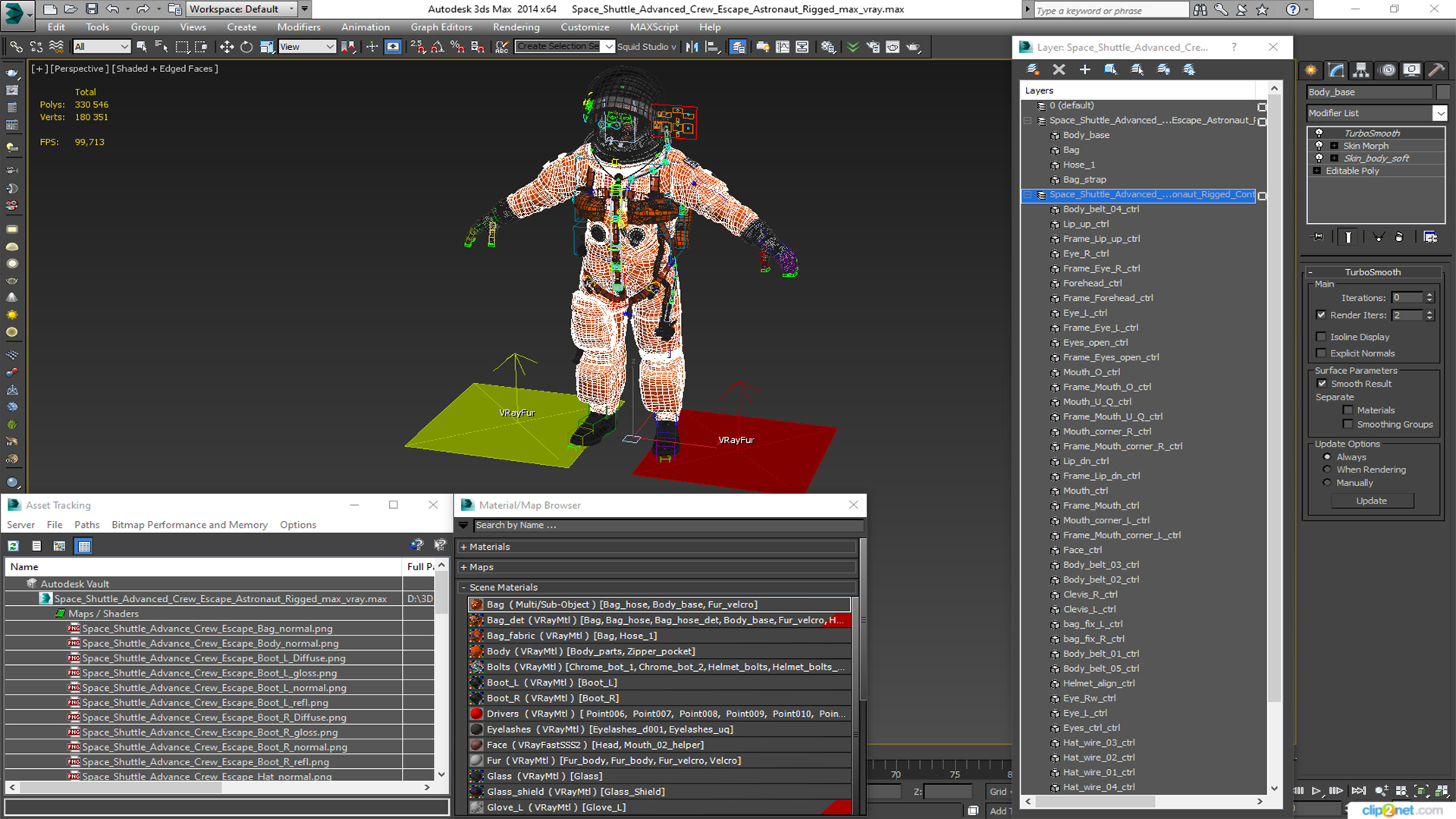1456x819 pixels.
Task: Click the Iterations spinner up arrow
Action: point(1429,295)
